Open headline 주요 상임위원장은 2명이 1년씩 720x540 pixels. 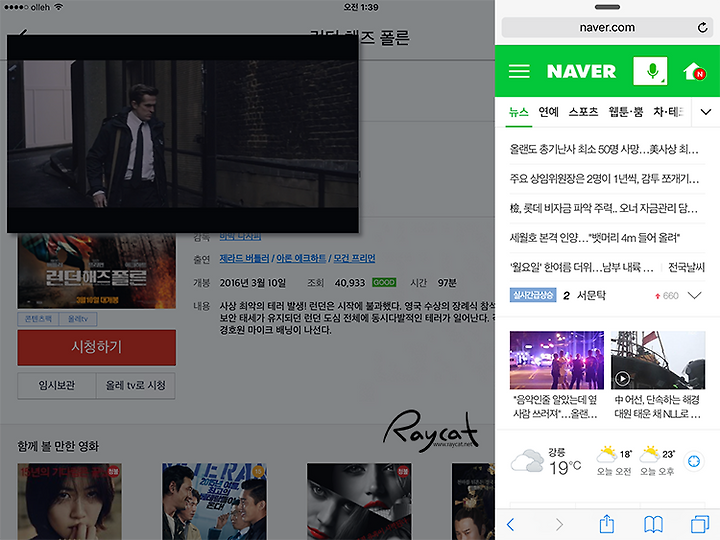click(604, 179)
